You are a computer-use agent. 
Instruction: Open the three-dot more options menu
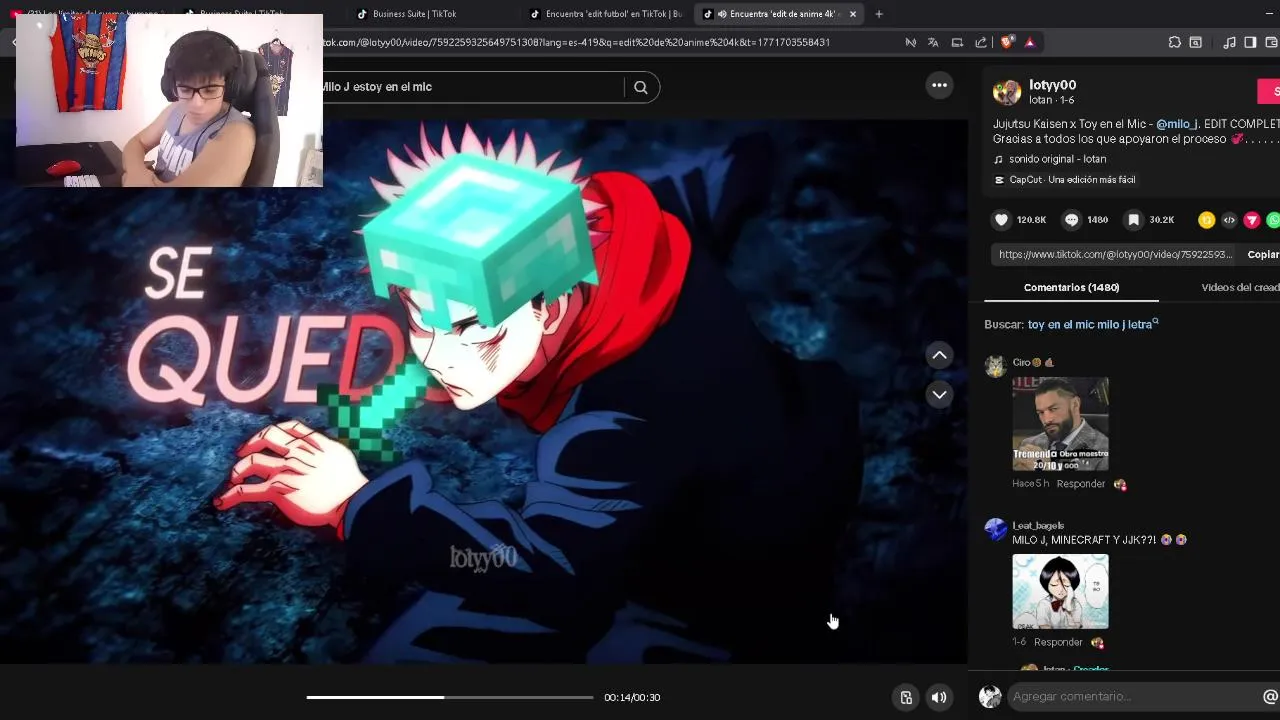point(939,86)
